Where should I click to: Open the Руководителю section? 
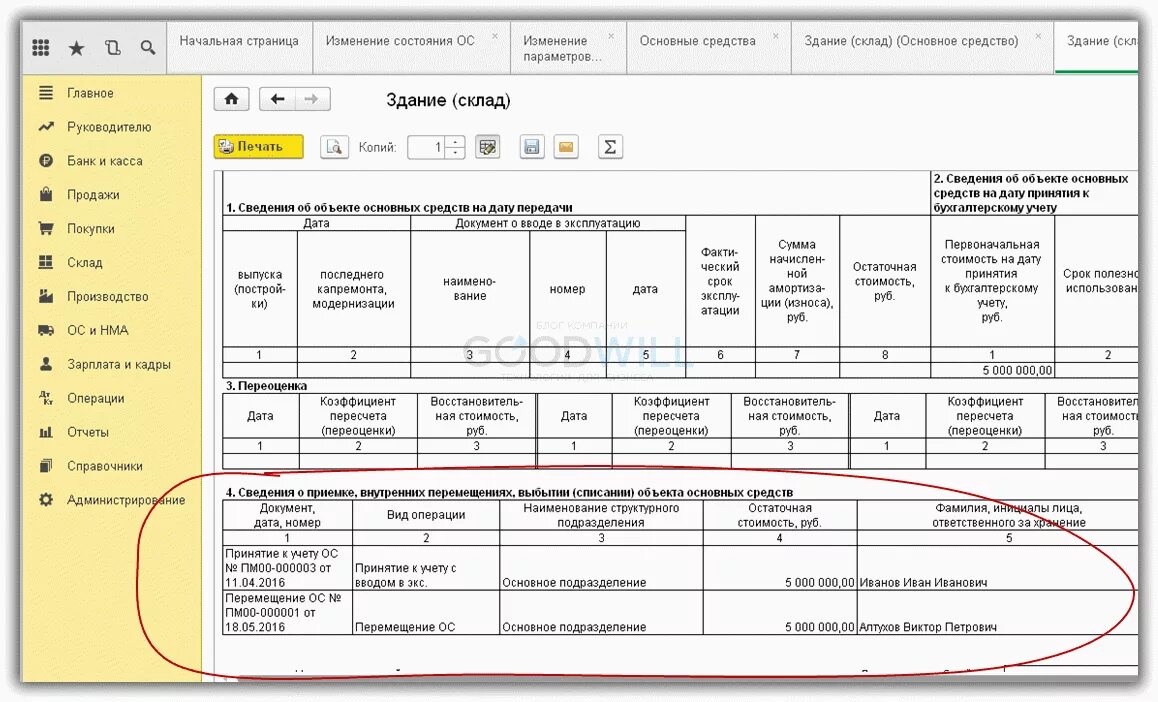(x=109, y=127)
